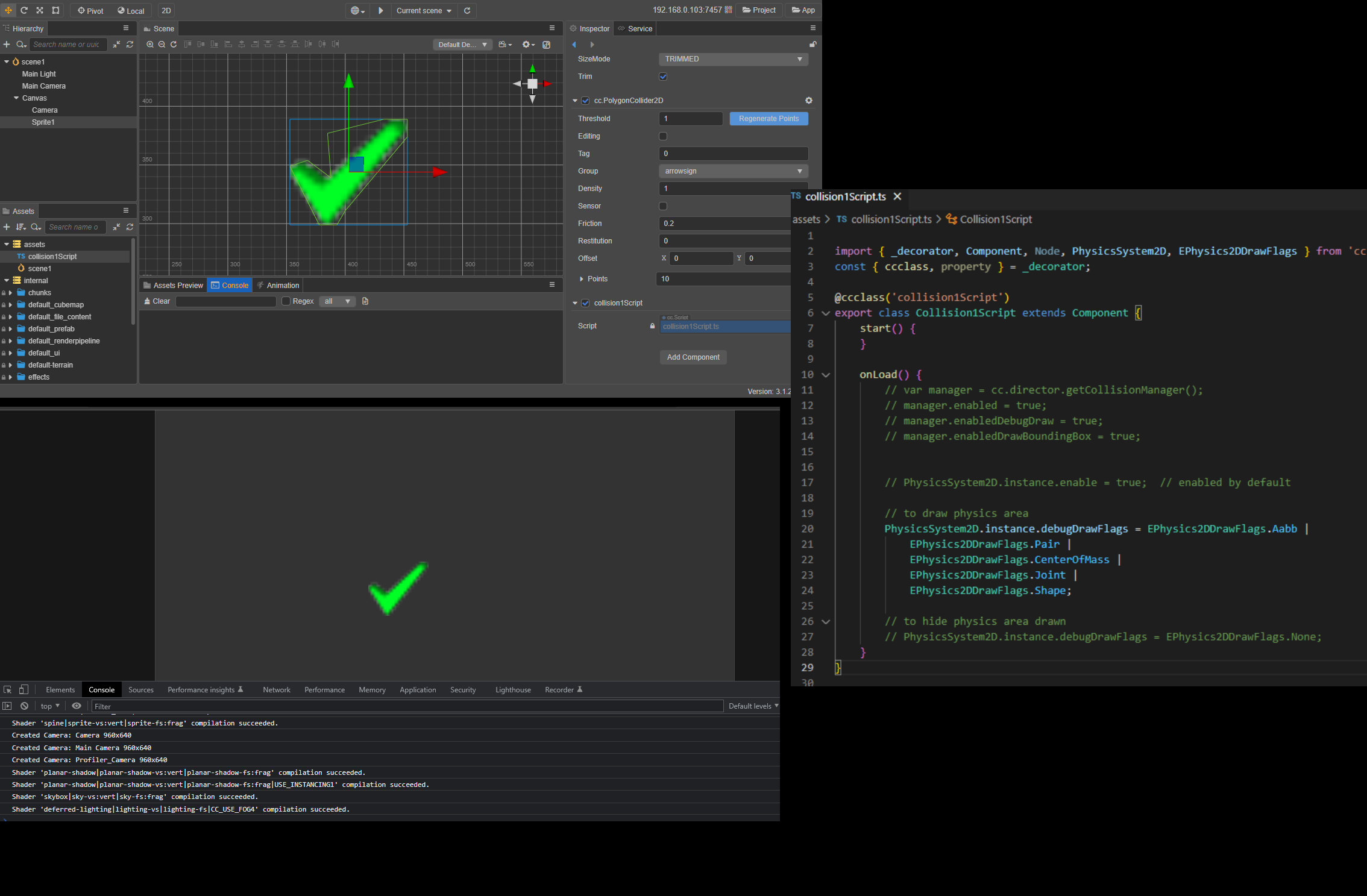This screenshot has width=1367, height=896.
Task: Select the Rotate transform tool
Action: coord(24,10)
